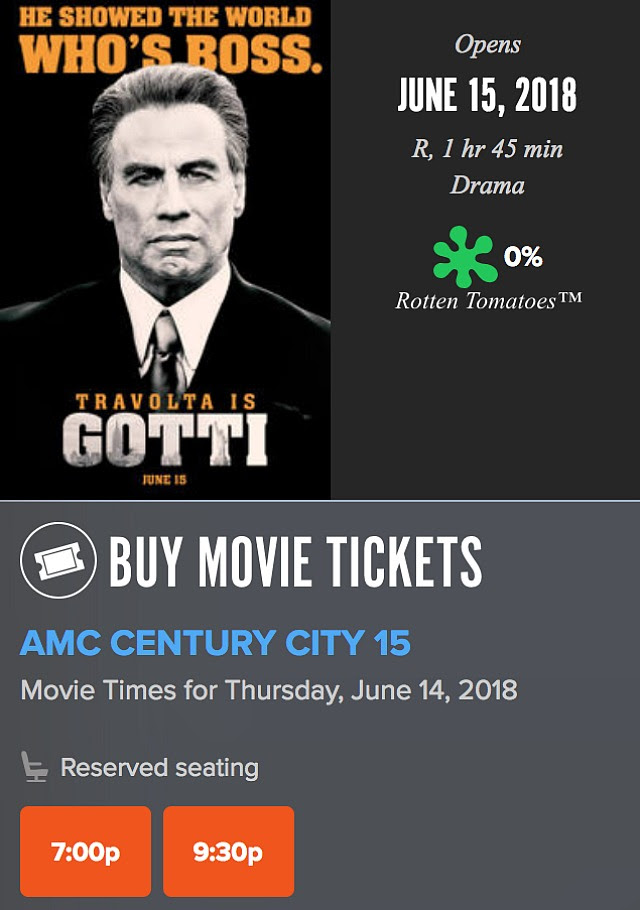Click the BUY MOVIE TICKETS heading
The image size is (640, 910).
(295, 562)
